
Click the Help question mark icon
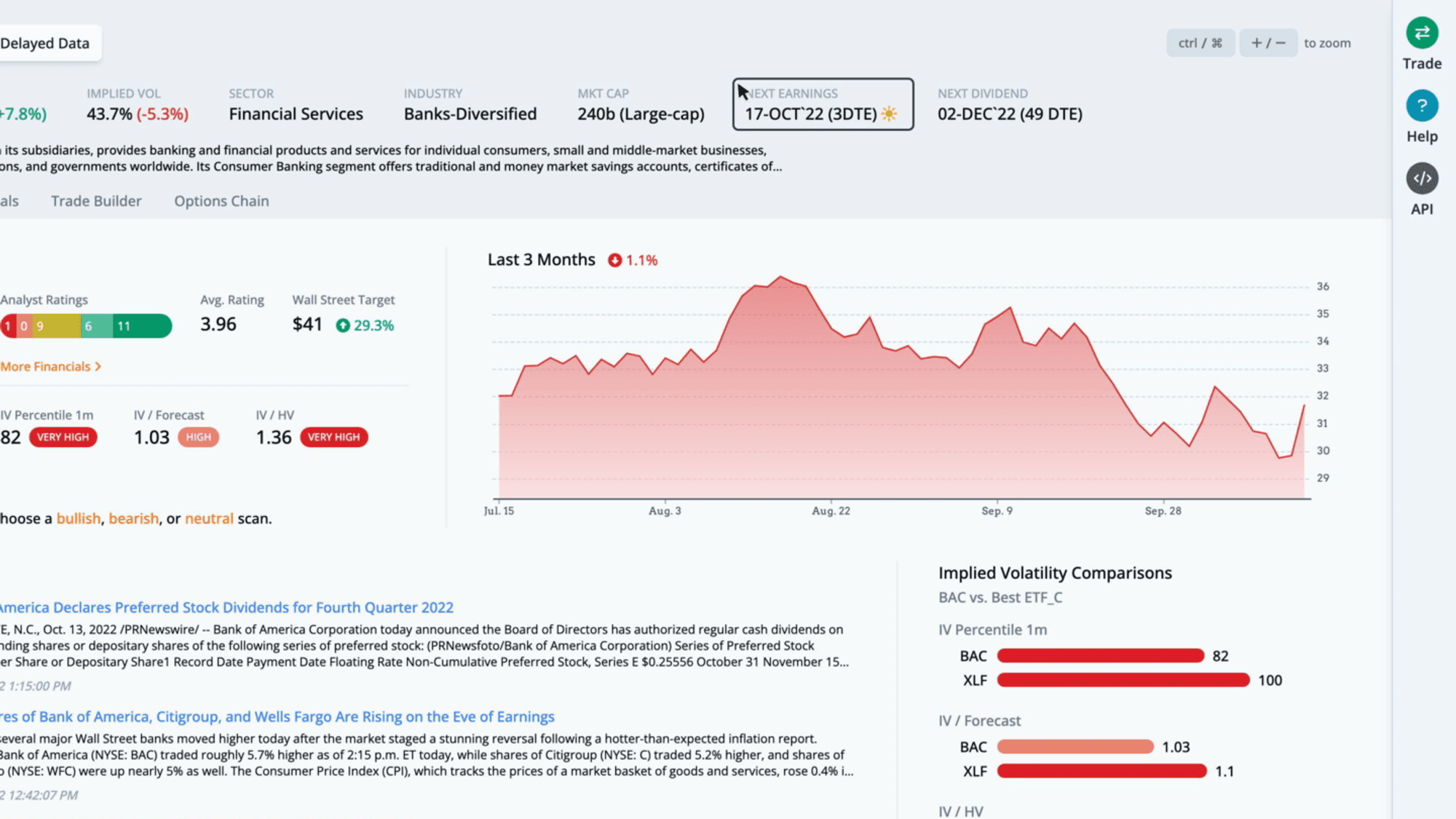click(x=1422, y=106)
